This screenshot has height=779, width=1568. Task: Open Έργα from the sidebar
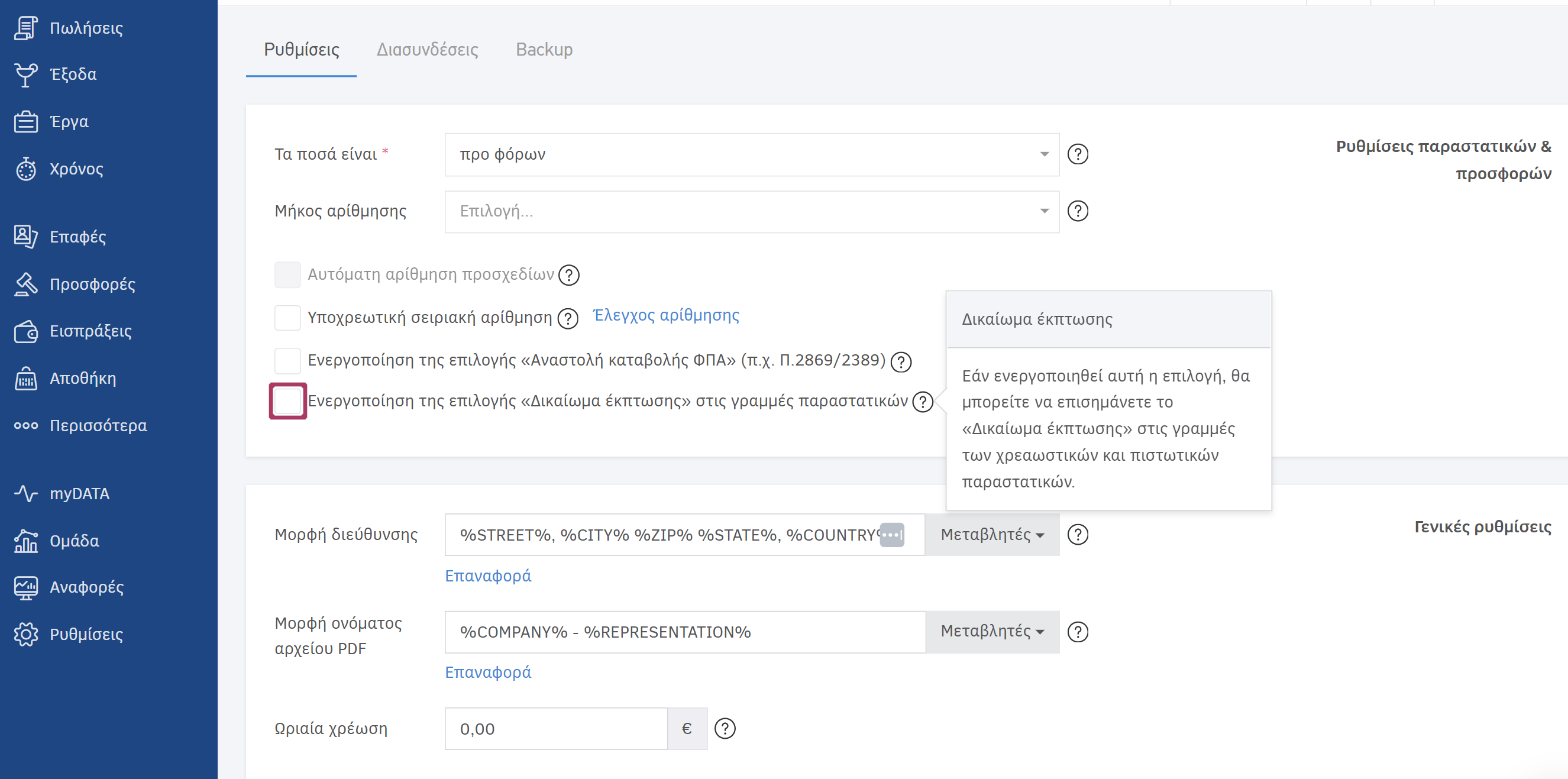click(x=69, y=122)
